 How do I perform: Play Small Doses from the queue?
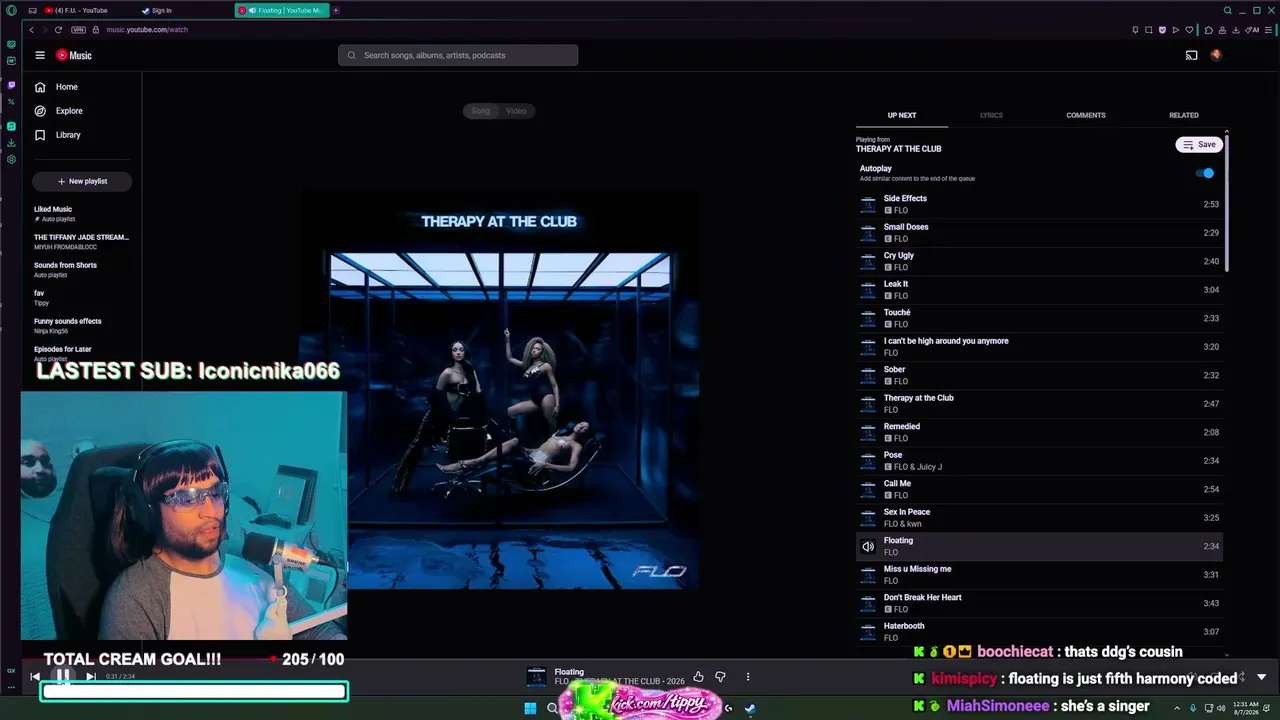1040,233
